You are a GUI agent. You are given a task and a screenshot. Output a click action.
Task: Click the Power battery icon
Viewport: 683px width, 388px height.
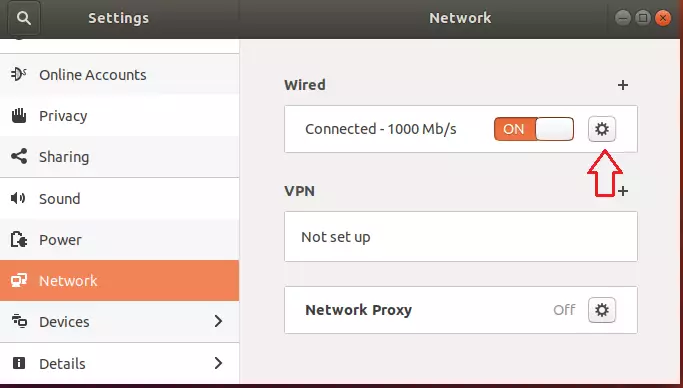point(19,239)
